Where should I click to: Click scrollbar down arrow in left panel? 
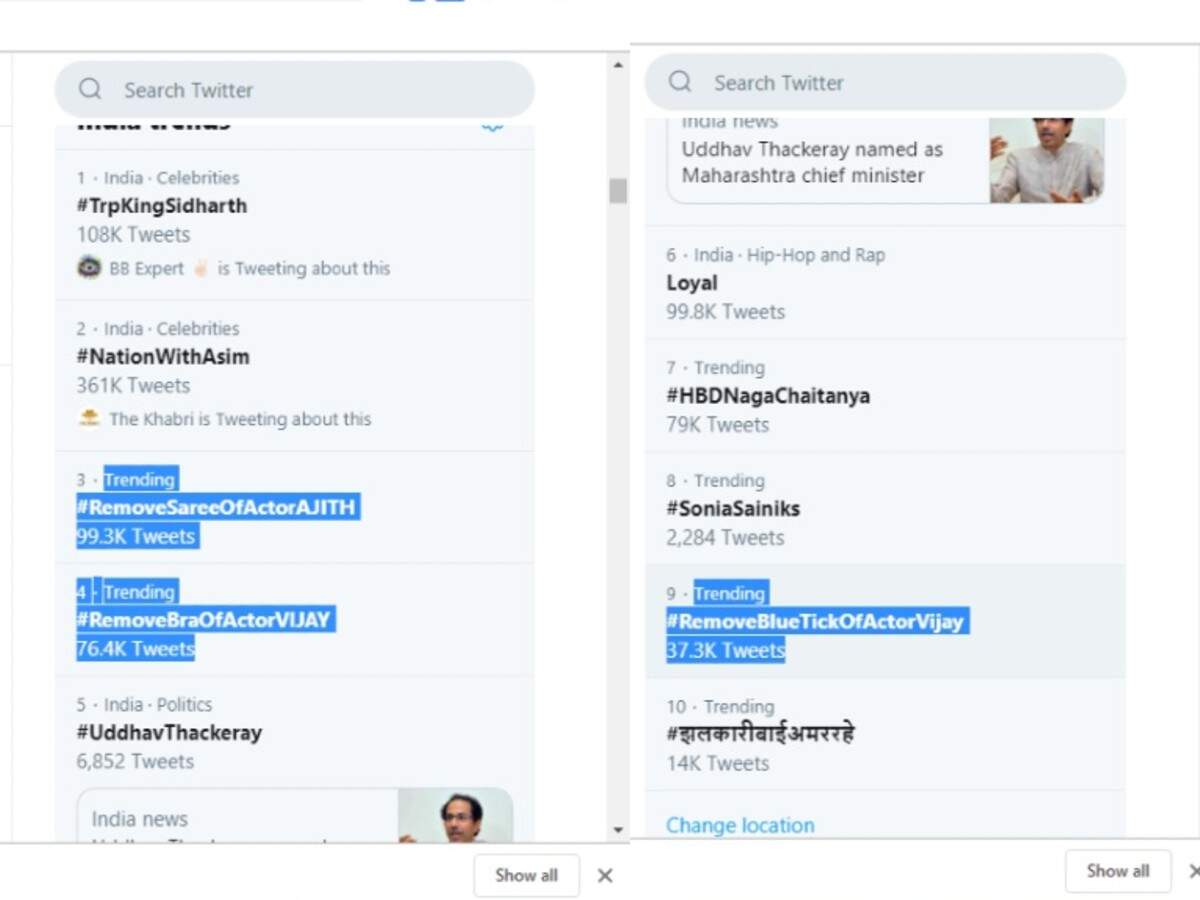(618, 830)
